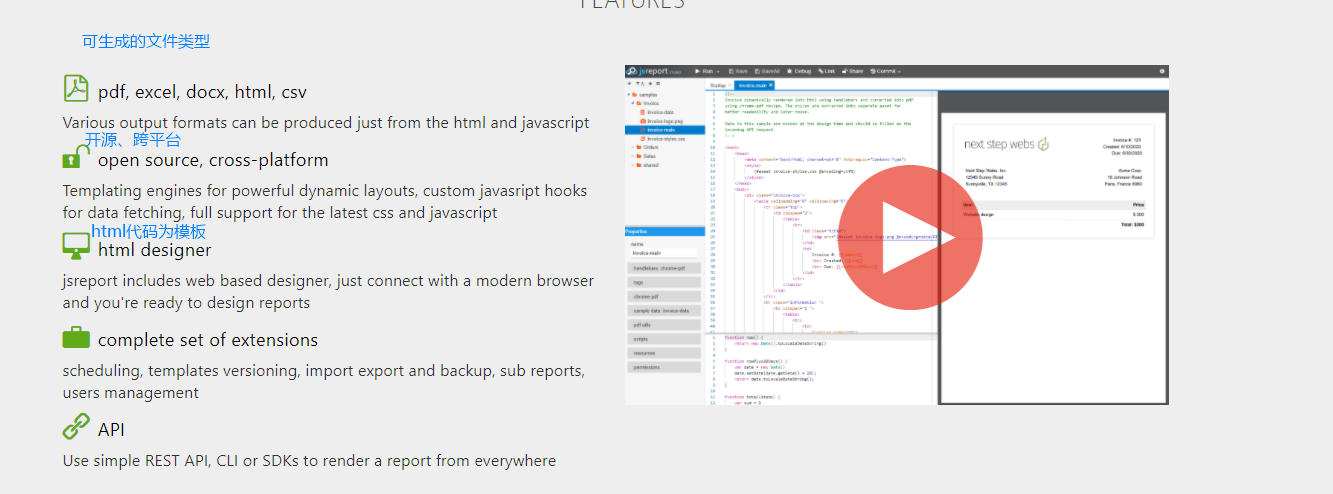Click the 'API' heading text
The width and height of the screenshot is (1333, 494).
111,430
